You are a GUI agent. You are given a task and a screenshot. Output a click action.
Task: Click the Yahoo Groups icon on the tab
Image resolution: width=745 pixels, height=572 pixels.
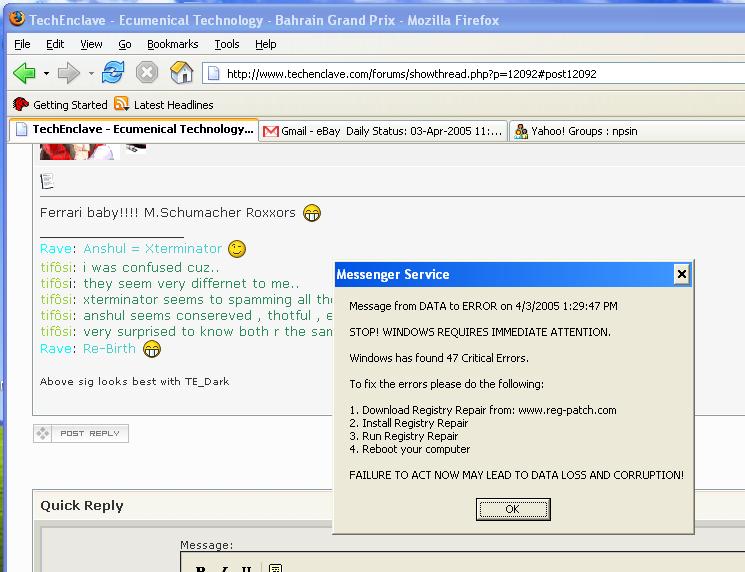(x=521, y=131)
